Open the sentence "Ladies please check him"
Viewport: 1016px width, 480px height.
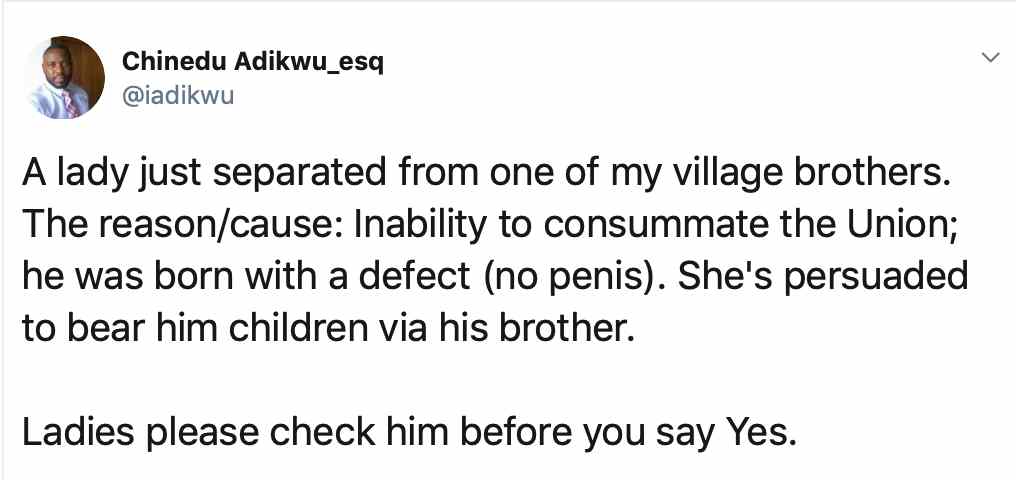tap(409, 435)
